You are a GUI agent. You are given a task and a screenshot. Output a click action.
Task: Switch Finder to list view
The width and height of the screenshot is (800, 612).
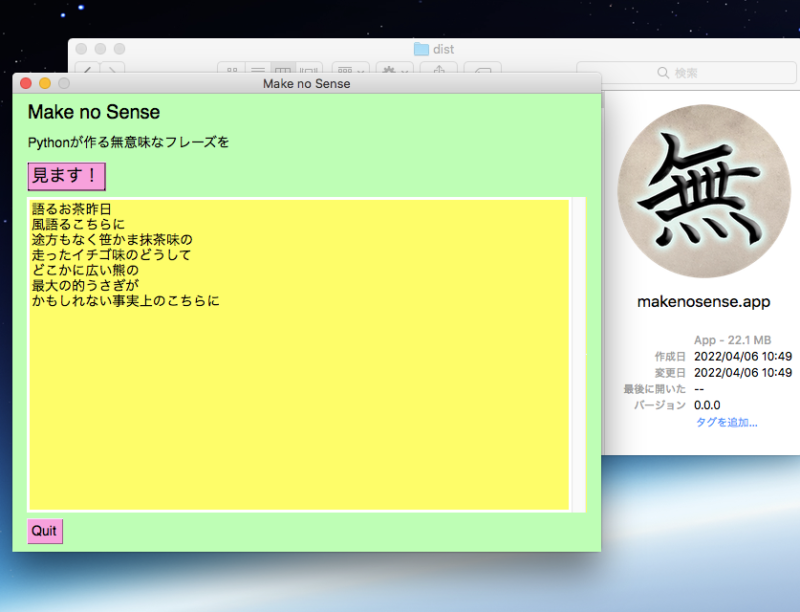pos(258,71)
